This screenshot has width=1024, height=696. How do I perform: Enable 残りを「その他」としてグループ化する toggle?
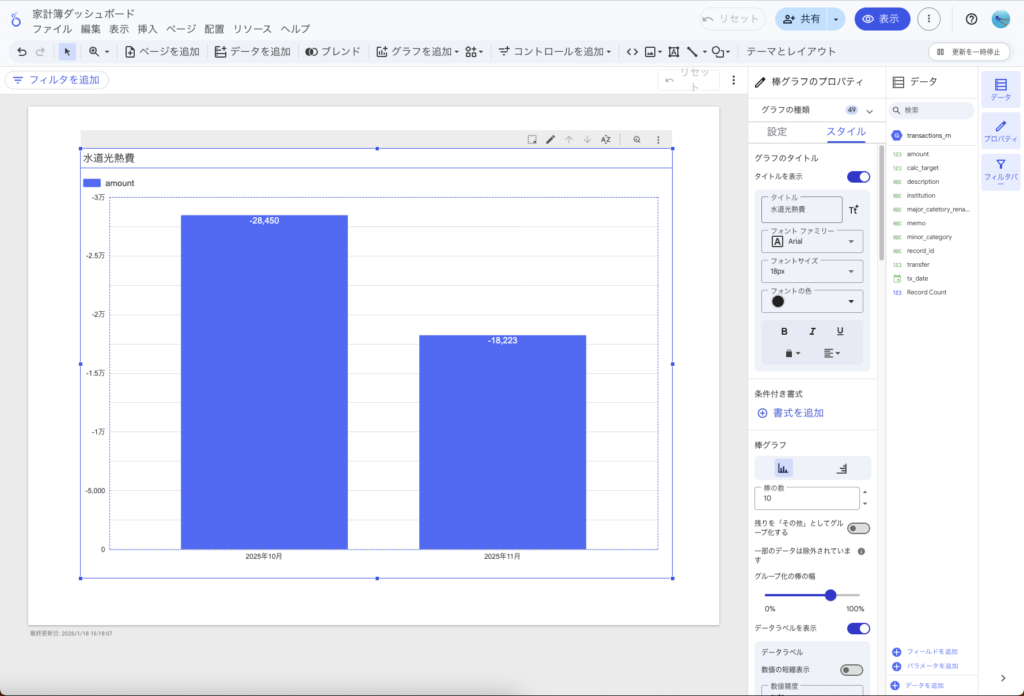(858, 528)
